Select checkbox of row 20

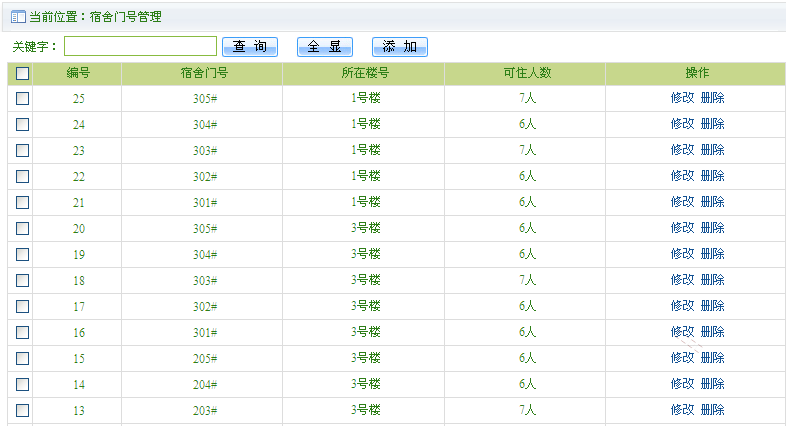click(23, 229)
